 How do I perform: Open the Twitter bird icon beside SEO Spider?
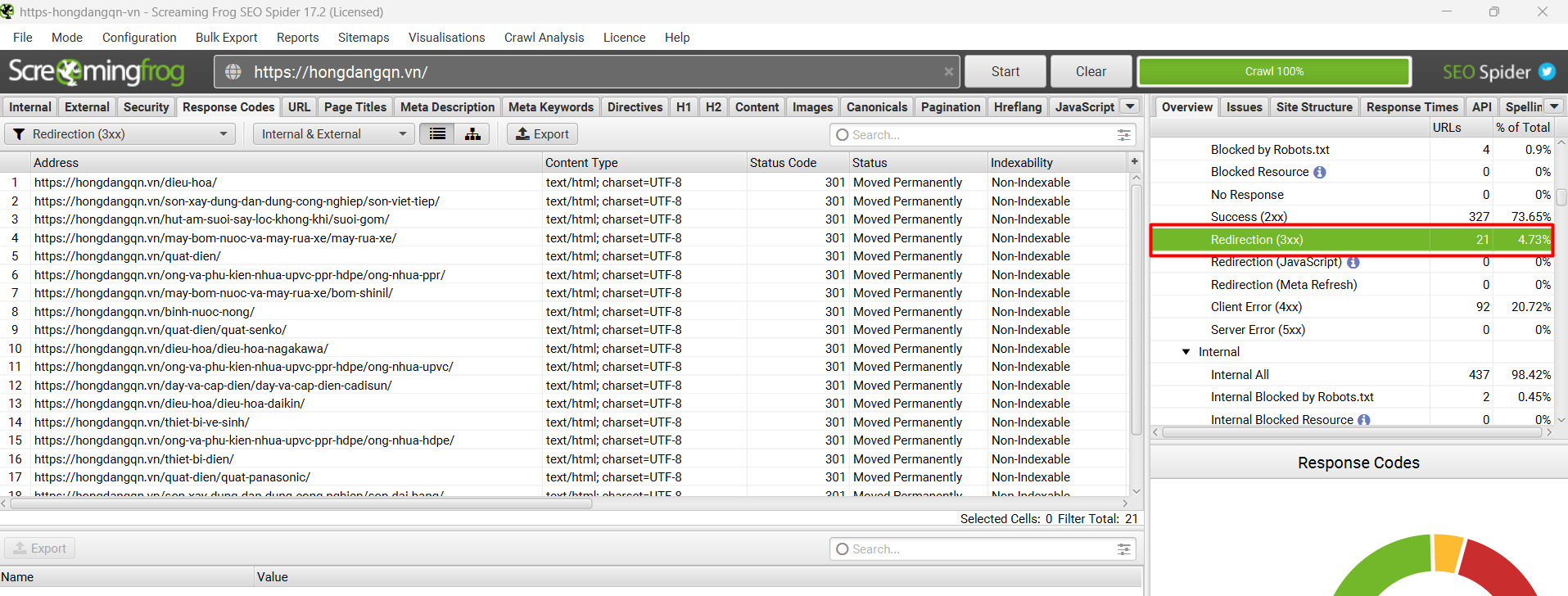click(1547, 72)
